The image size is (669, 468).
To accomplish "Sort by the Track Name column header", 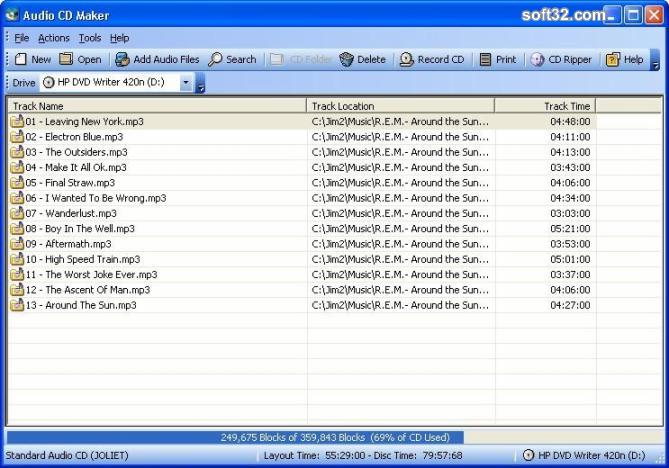I will [157, 106].
